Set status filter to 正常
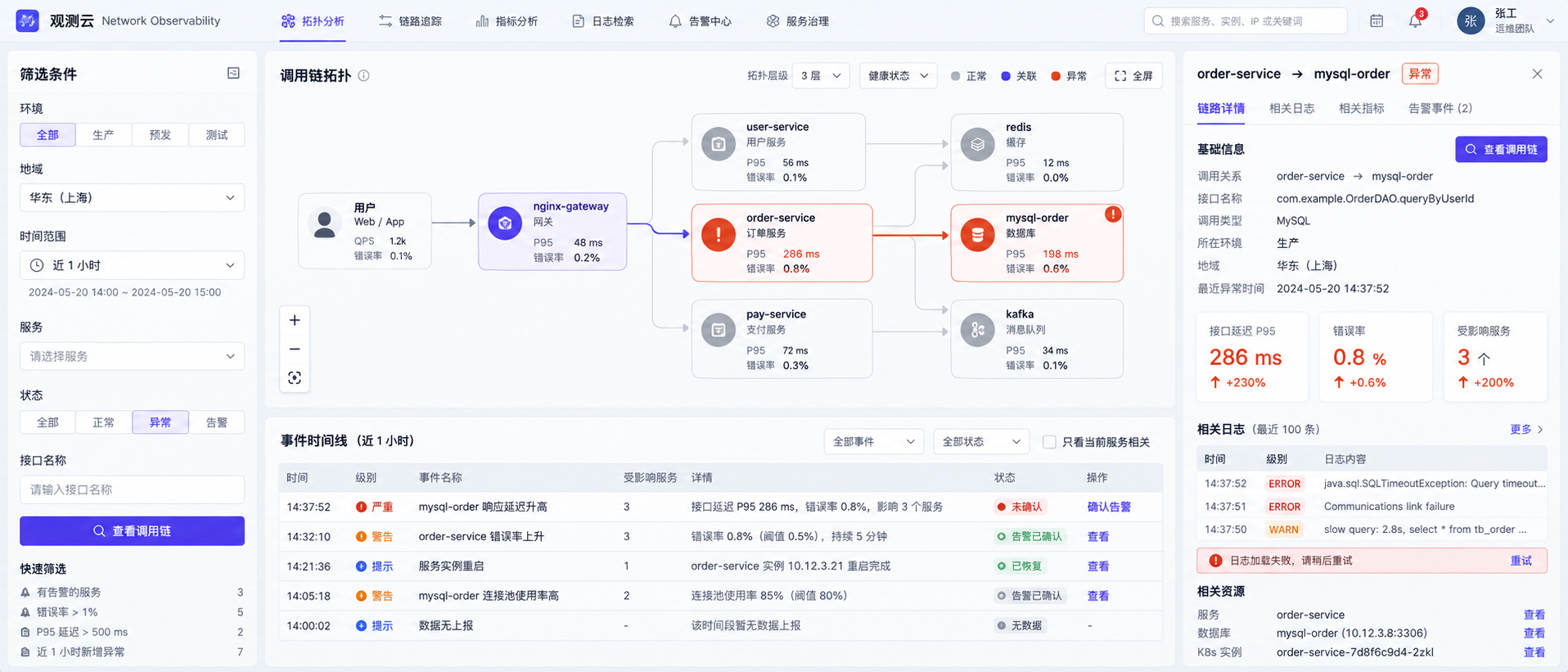The width and height of the screenshot is (1568, 672). [103, 422]
